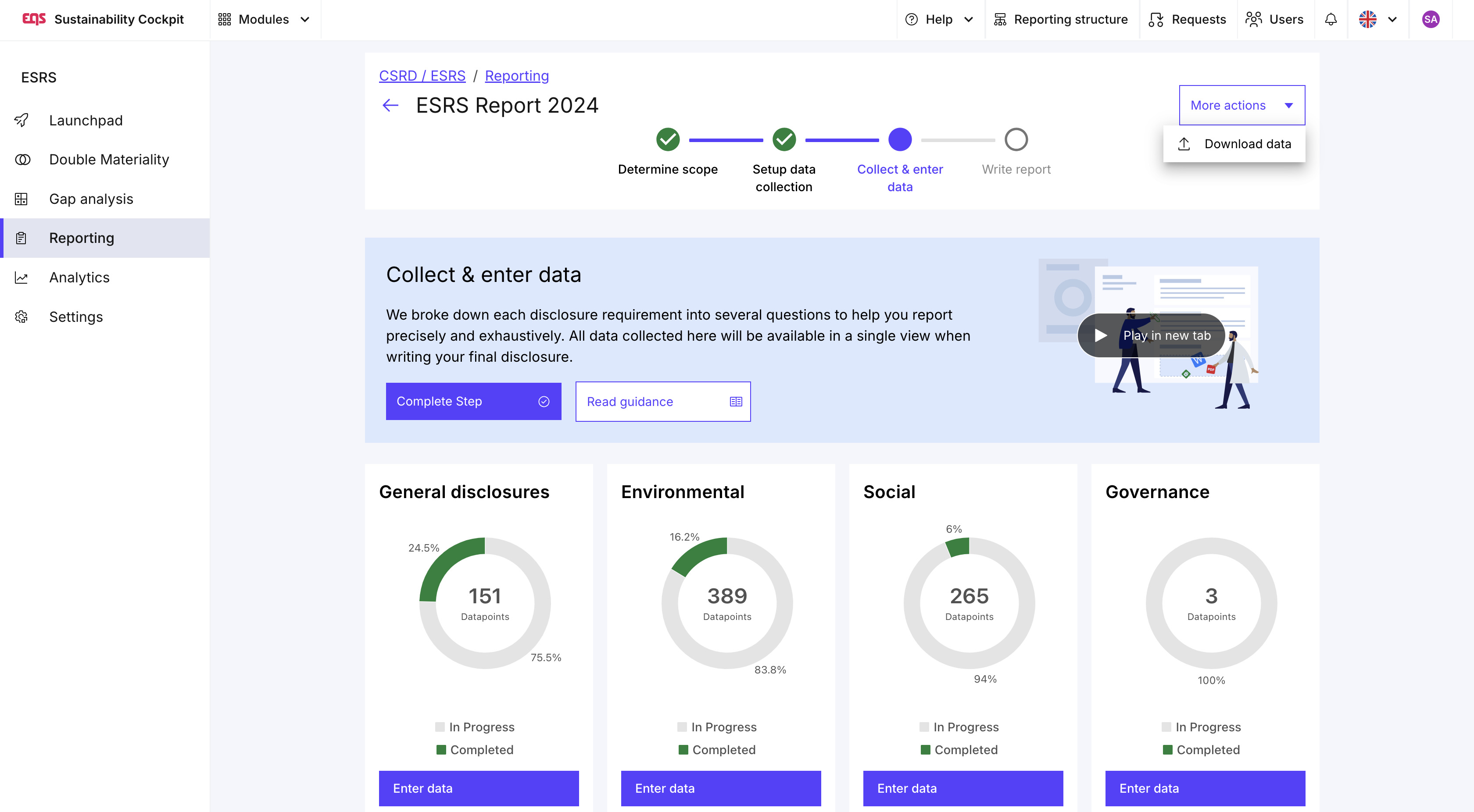Viewport: 1474px width, 812px height.
Task: Open the CSRD / ESRS breadcrumb link
Action: coord(422,75)
